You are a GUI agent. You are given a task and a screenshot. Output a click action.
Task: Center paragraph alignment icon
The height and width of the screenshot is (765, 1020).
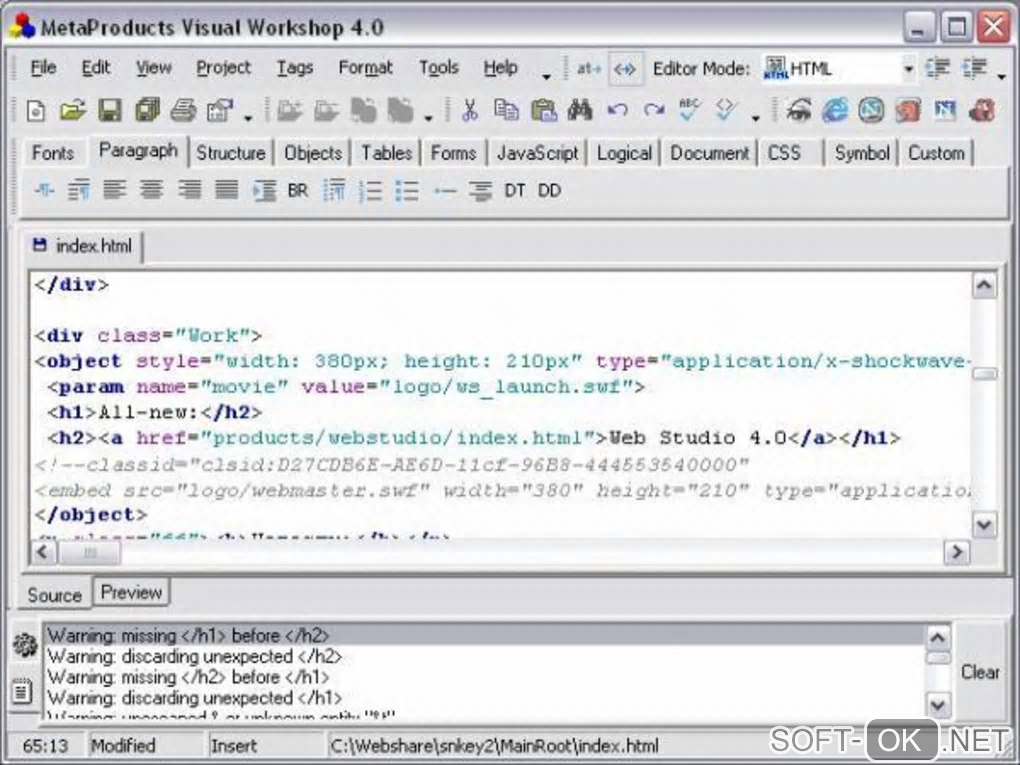click(x=152, y=191)
